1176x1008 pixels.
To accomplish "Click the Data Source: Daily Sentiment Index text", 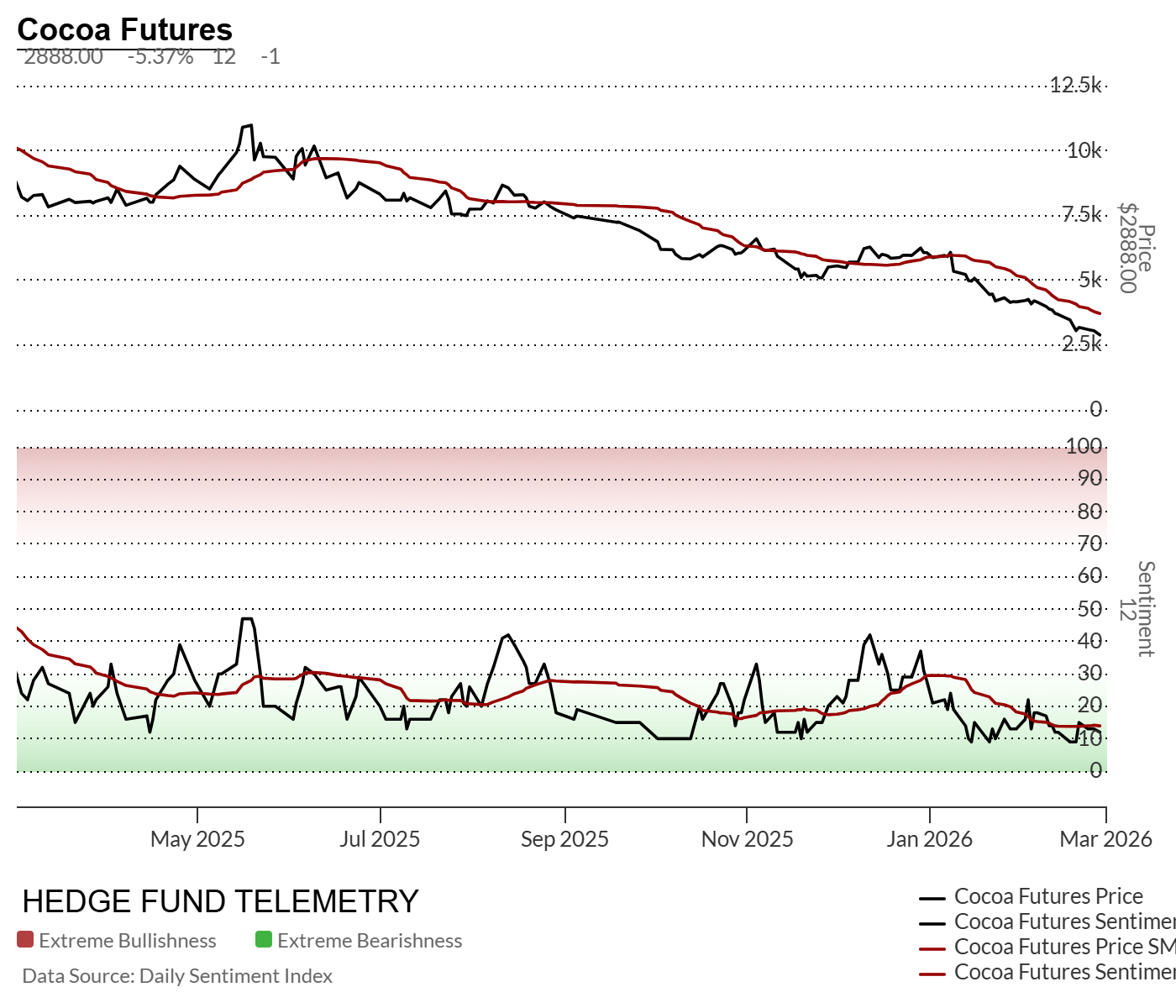I will 177,976.
